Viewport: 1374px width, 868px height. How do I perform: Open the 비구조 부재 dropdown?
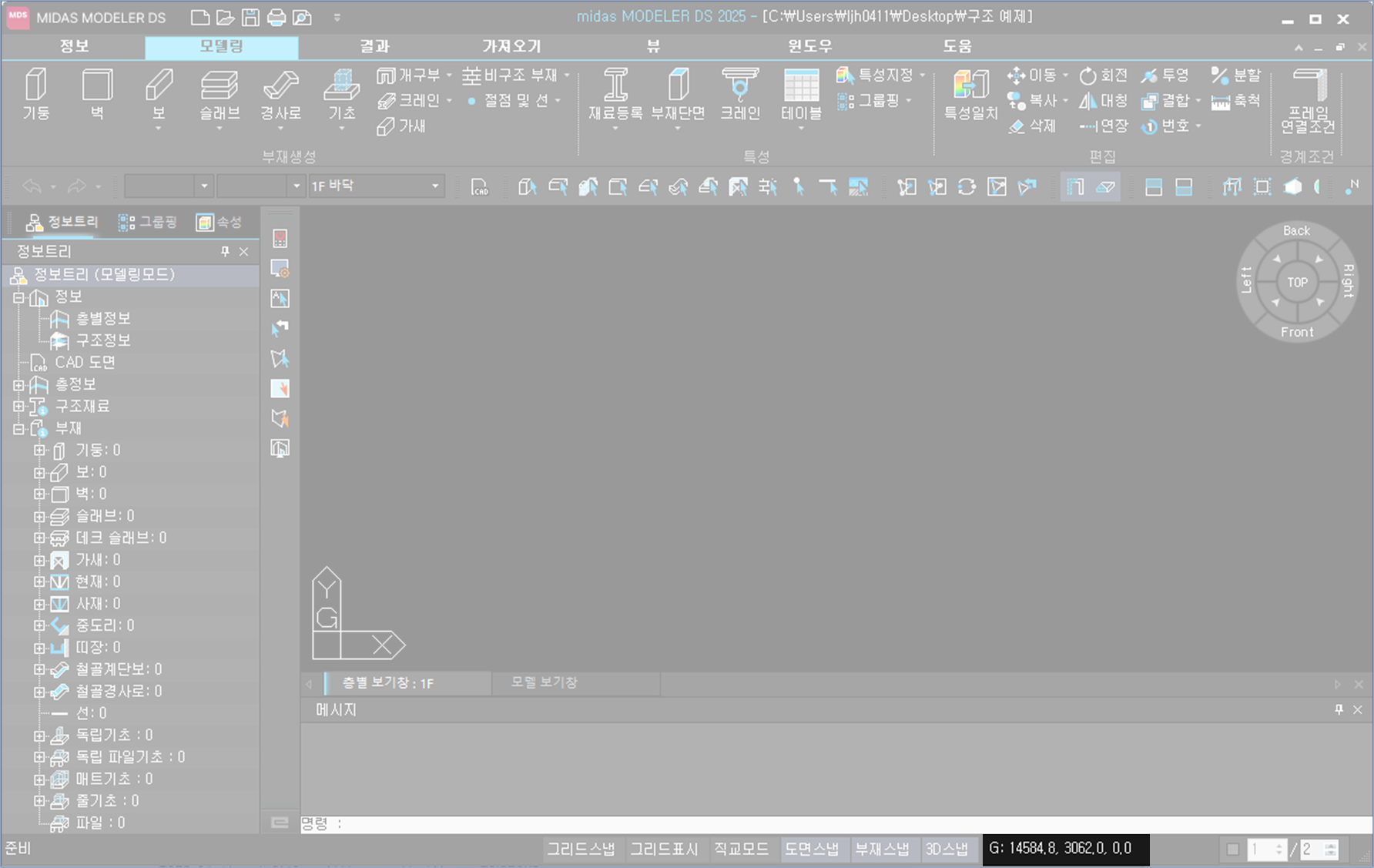coord(567,75)
